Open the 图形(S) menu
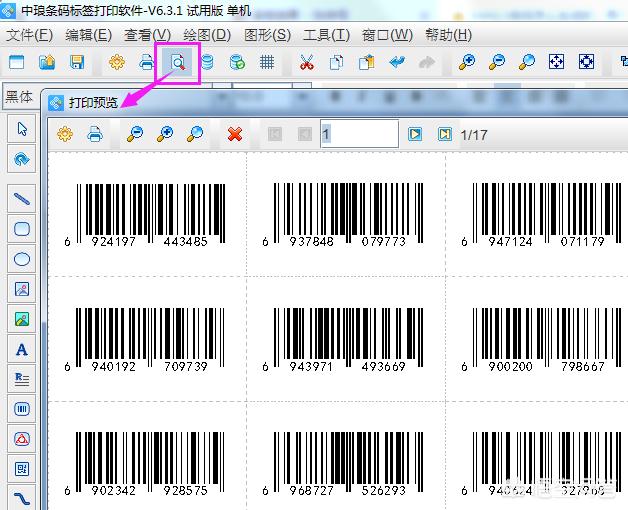The image size is (628, 510). click(x=268, y=35)
